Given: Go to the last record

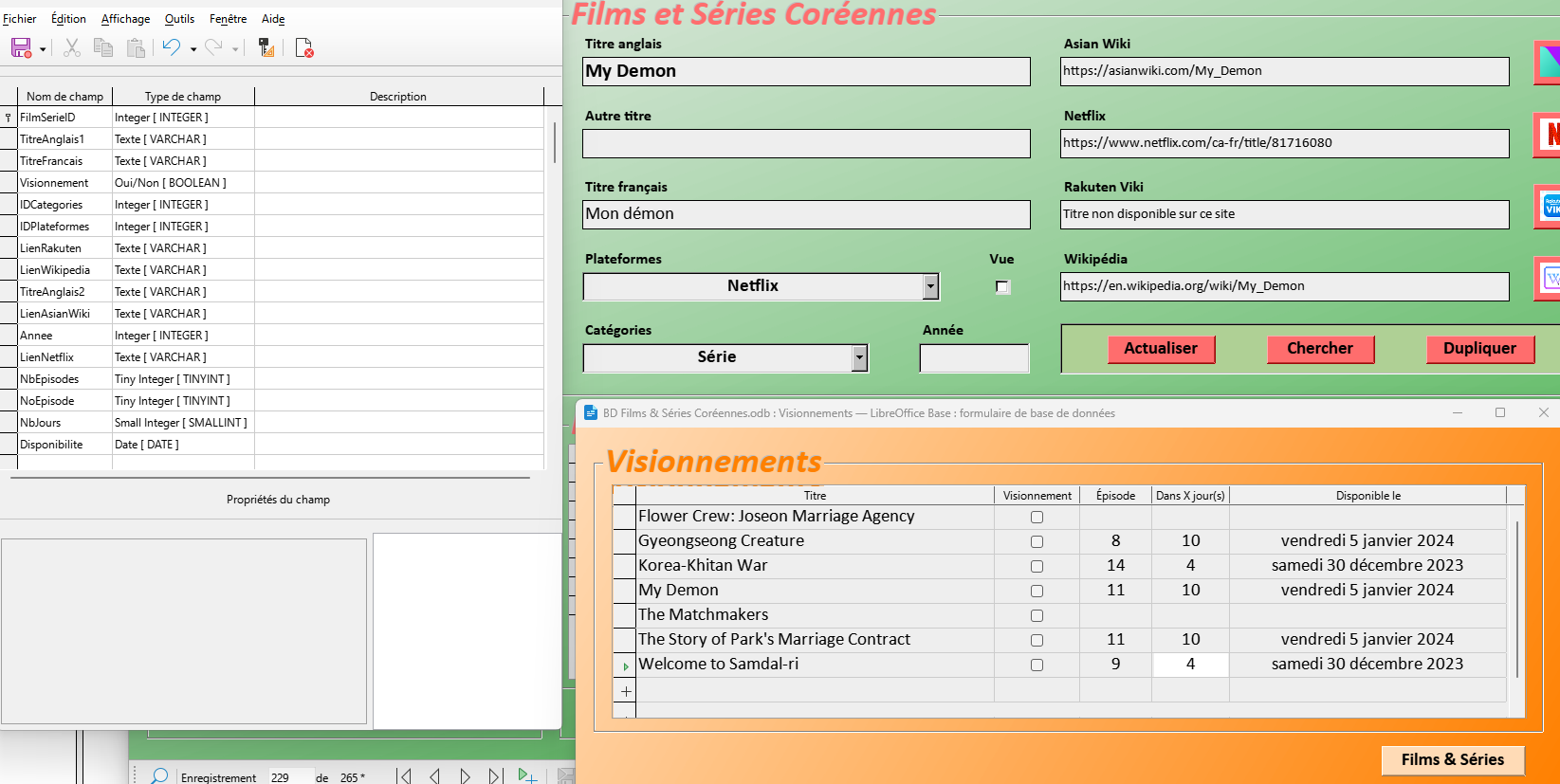Looking at the screenshot, I should pos(495,776).
